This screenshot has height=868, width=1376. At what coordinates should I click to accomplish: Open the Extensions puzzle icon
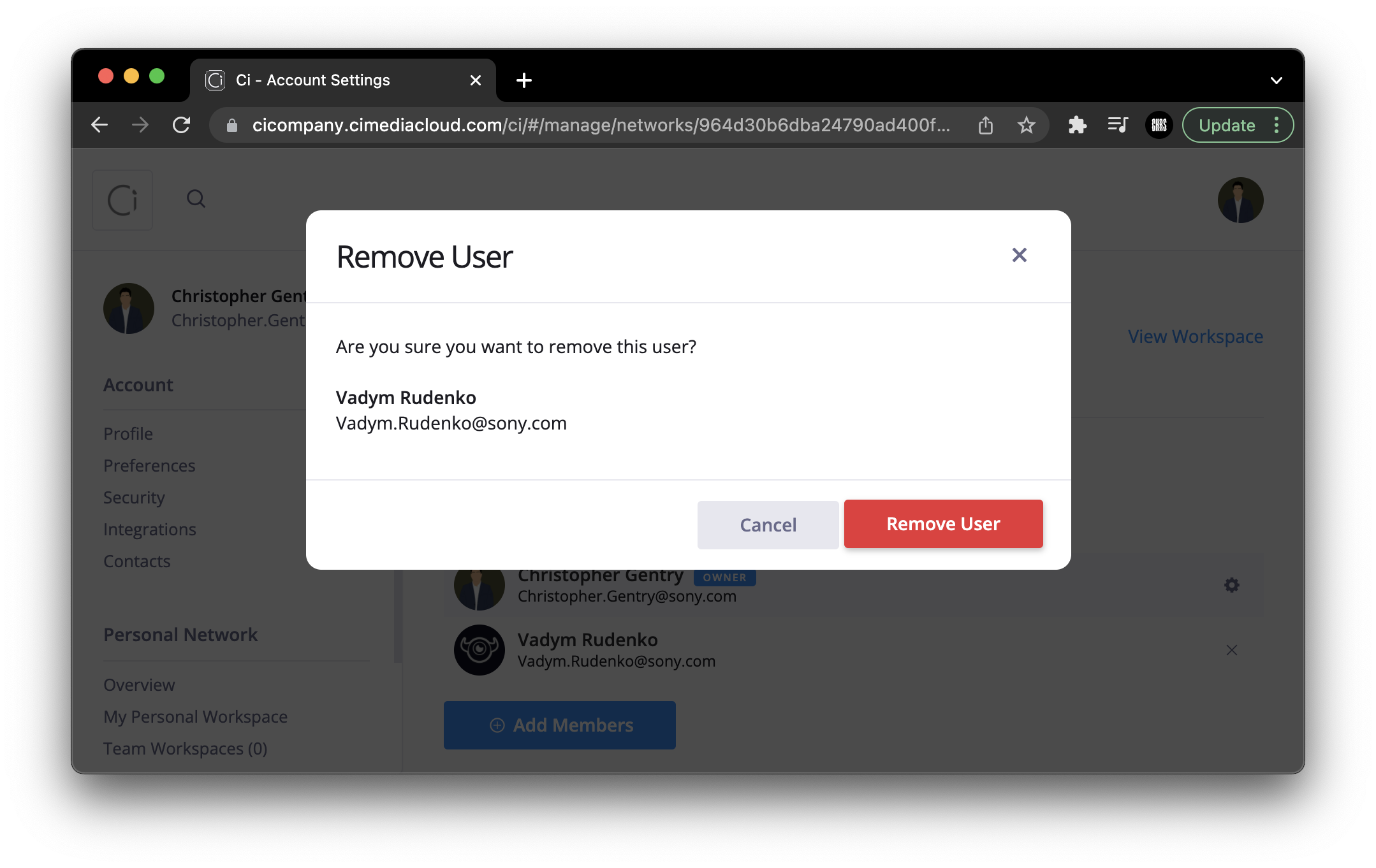tap(1077, 125)
